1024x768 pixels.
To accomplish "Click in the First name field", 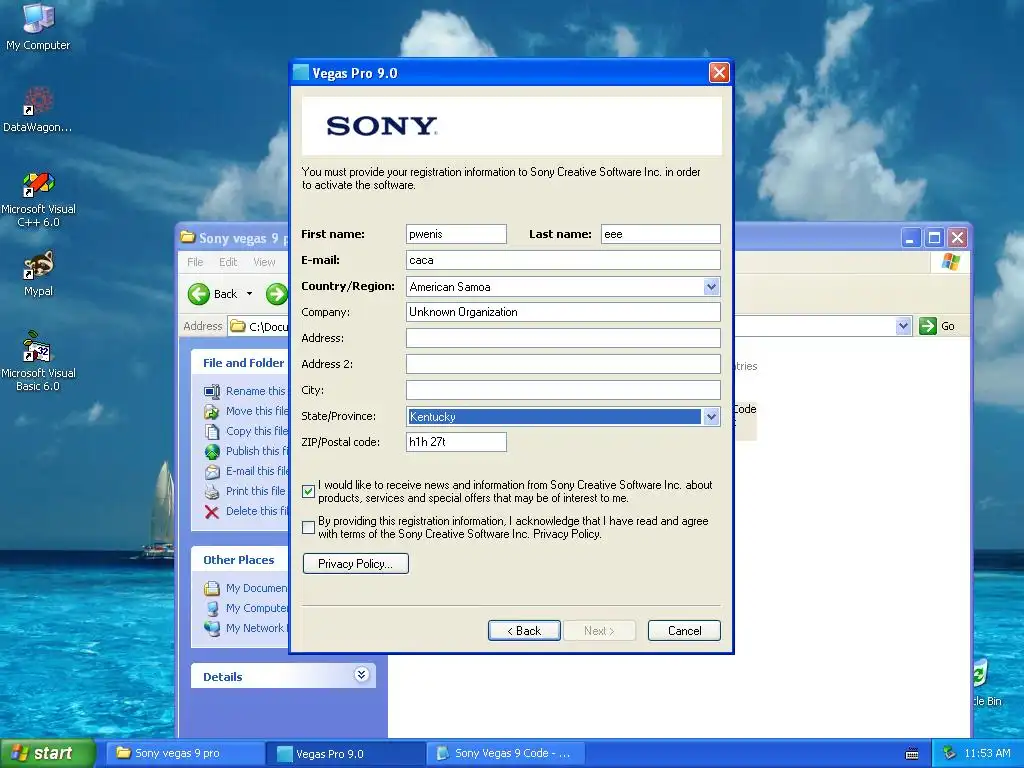I will click(x=456, y=234).
